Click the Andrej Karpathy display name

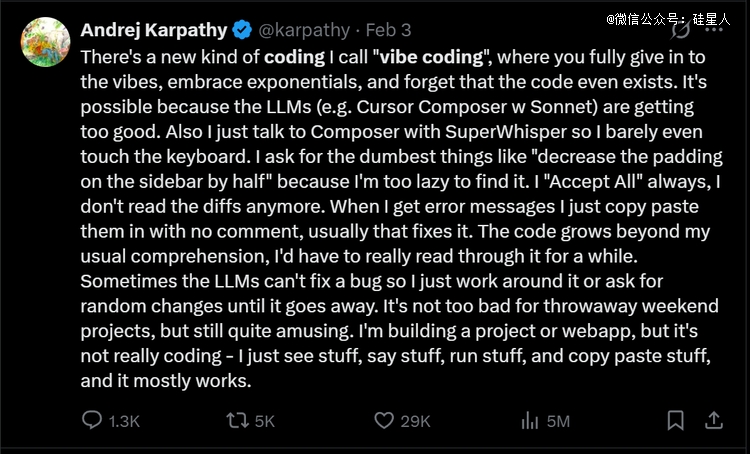tap(154, 30)
